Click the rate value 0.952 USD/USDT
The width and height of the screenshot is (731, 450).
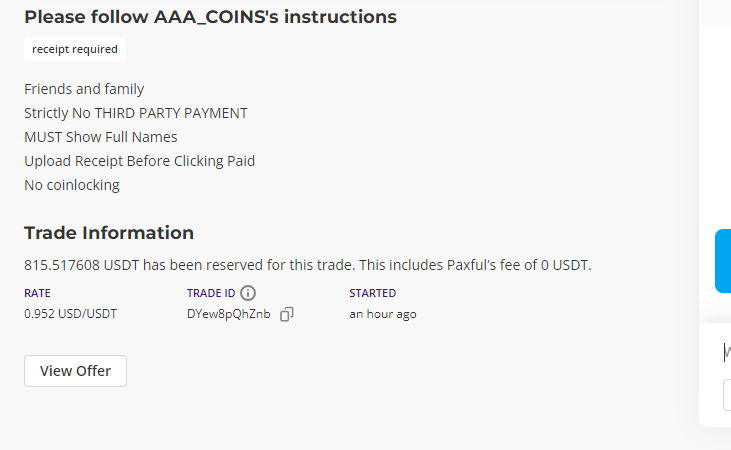(70, 314)
